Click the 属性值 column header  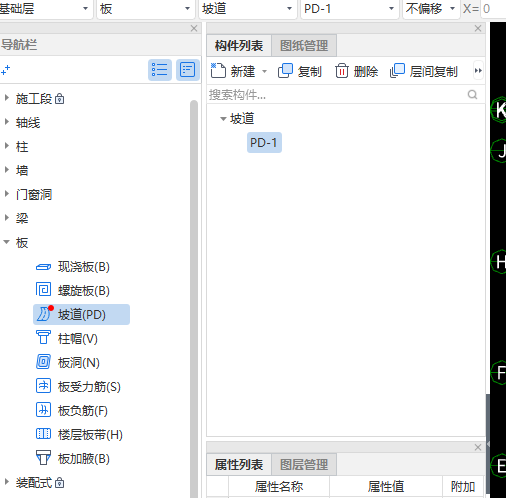pyautogui.click(x=386, y=487)
